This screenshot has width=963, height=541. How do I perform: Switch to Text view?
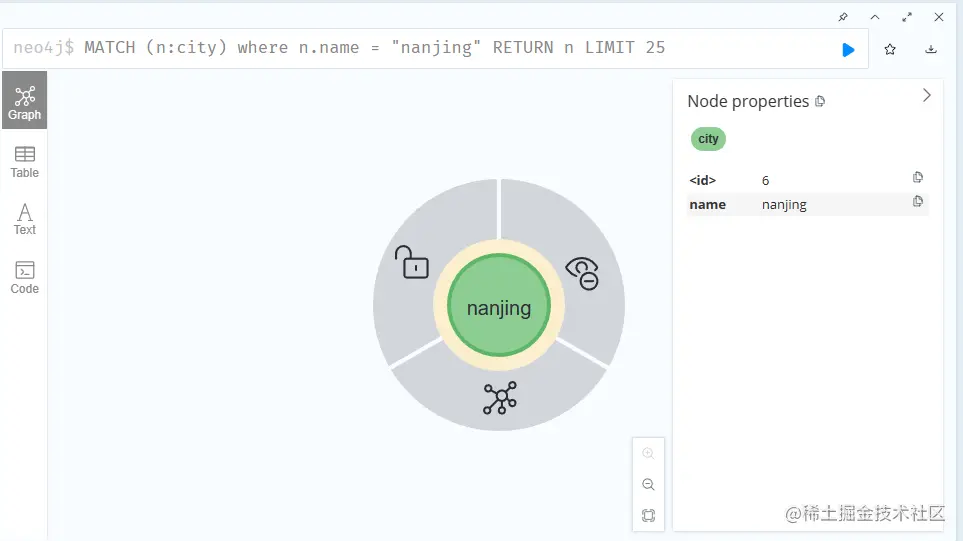coord(25,219)
